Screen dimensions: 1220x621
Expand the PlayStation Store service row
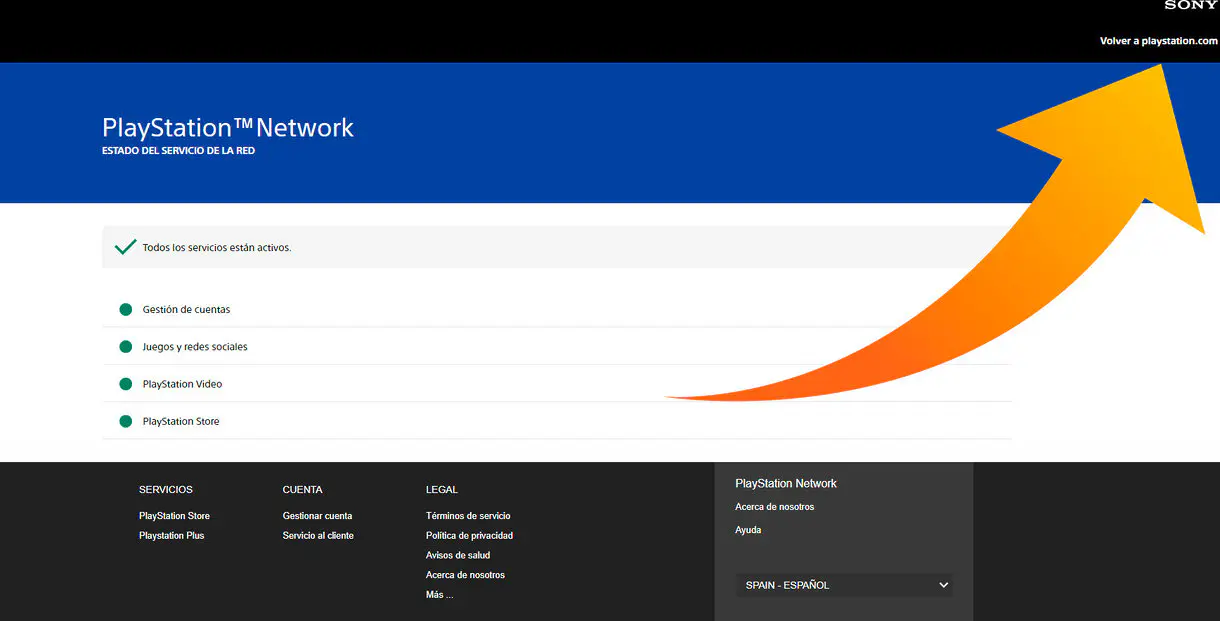pyautogui.click(x=556, y=421)
